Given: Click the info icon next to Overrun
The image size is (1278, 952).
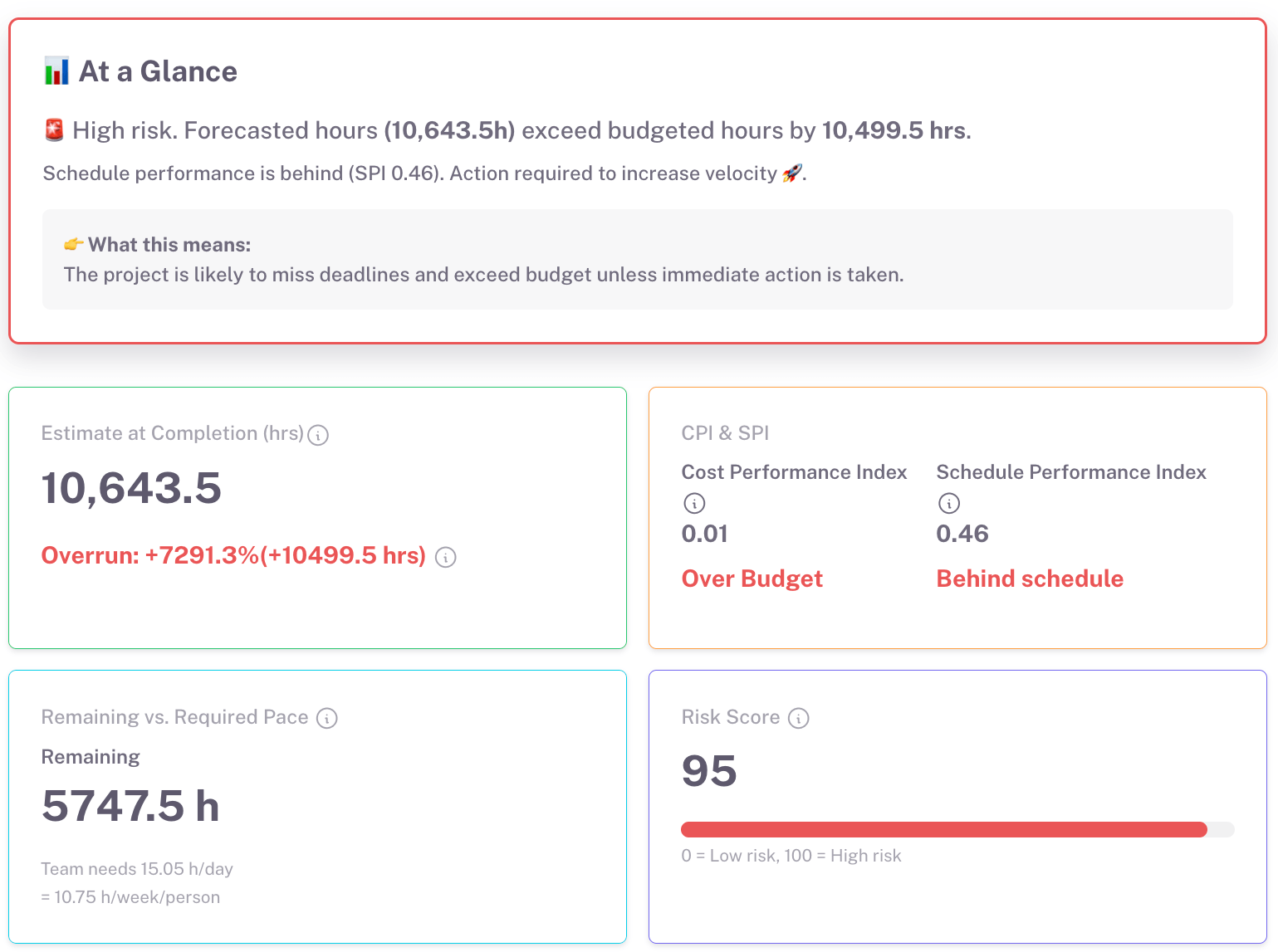Looking at the screenshot, I should coord(446,557).
